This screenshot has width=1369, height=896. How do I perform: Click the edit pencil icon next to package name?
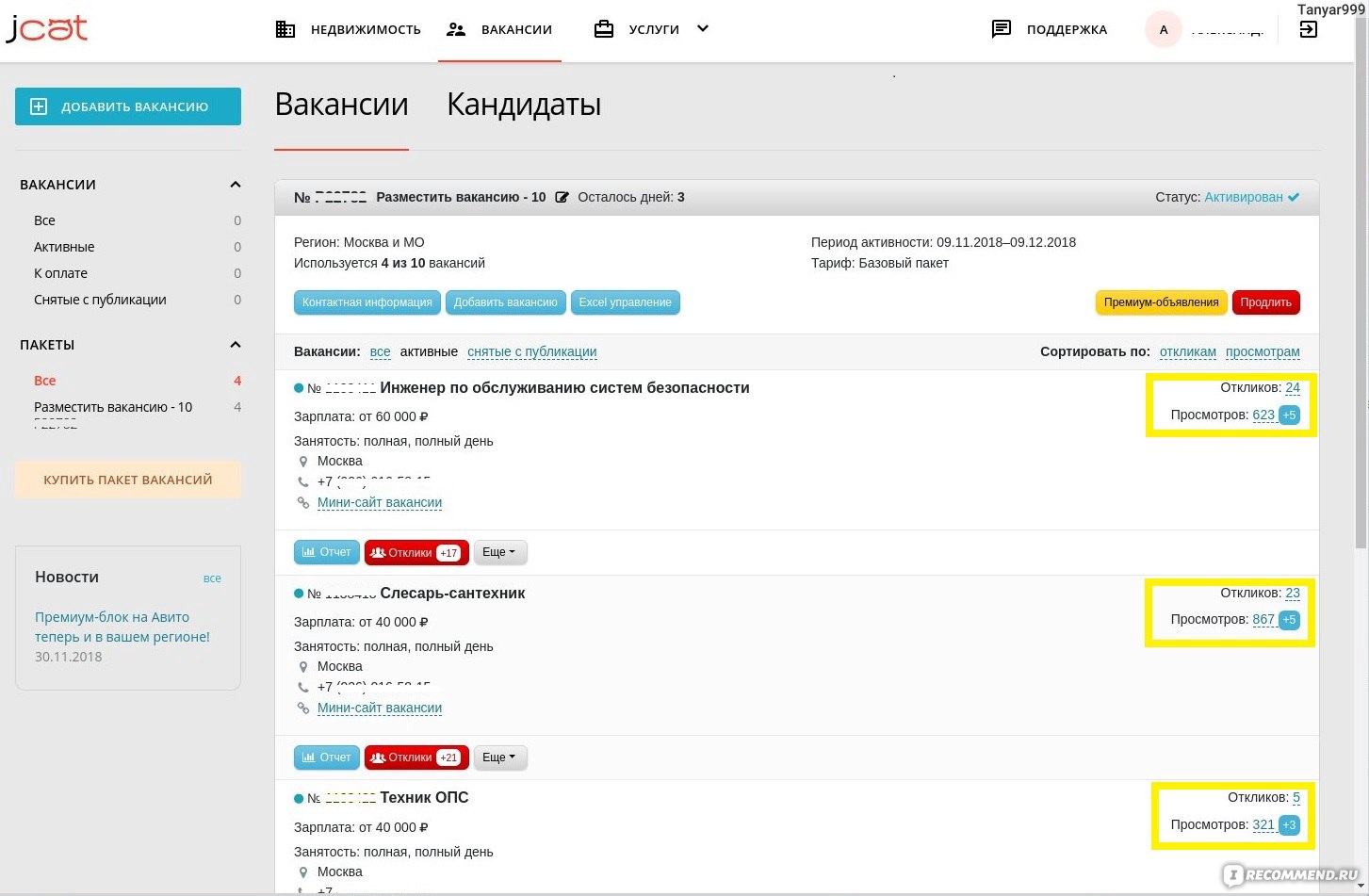coord(562,198)
